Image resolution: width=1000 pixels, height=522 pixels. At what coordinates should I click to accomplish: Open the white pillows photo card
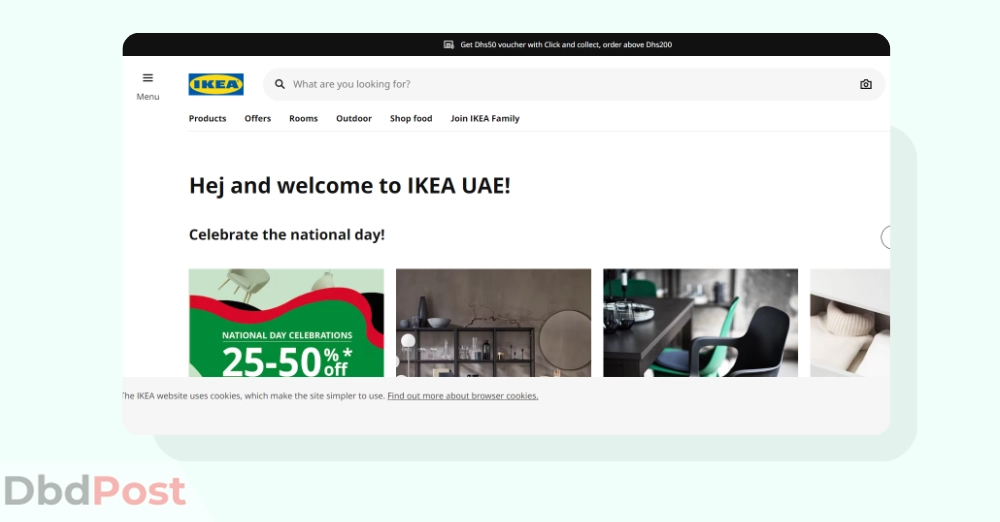[850, 323]
